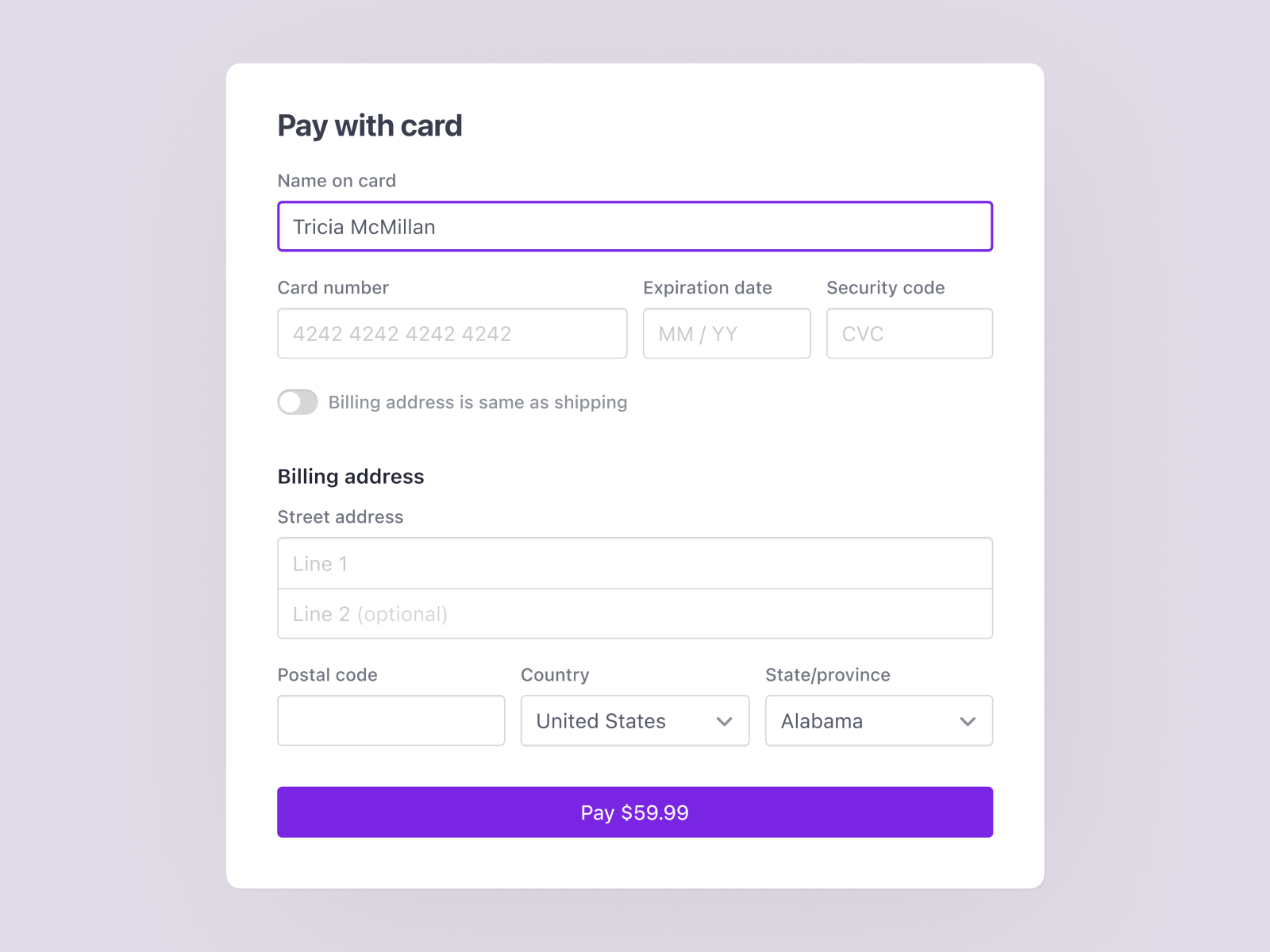1270x952 pixels.
Task: Click the Pay with card heading
Action: (370, 125)
